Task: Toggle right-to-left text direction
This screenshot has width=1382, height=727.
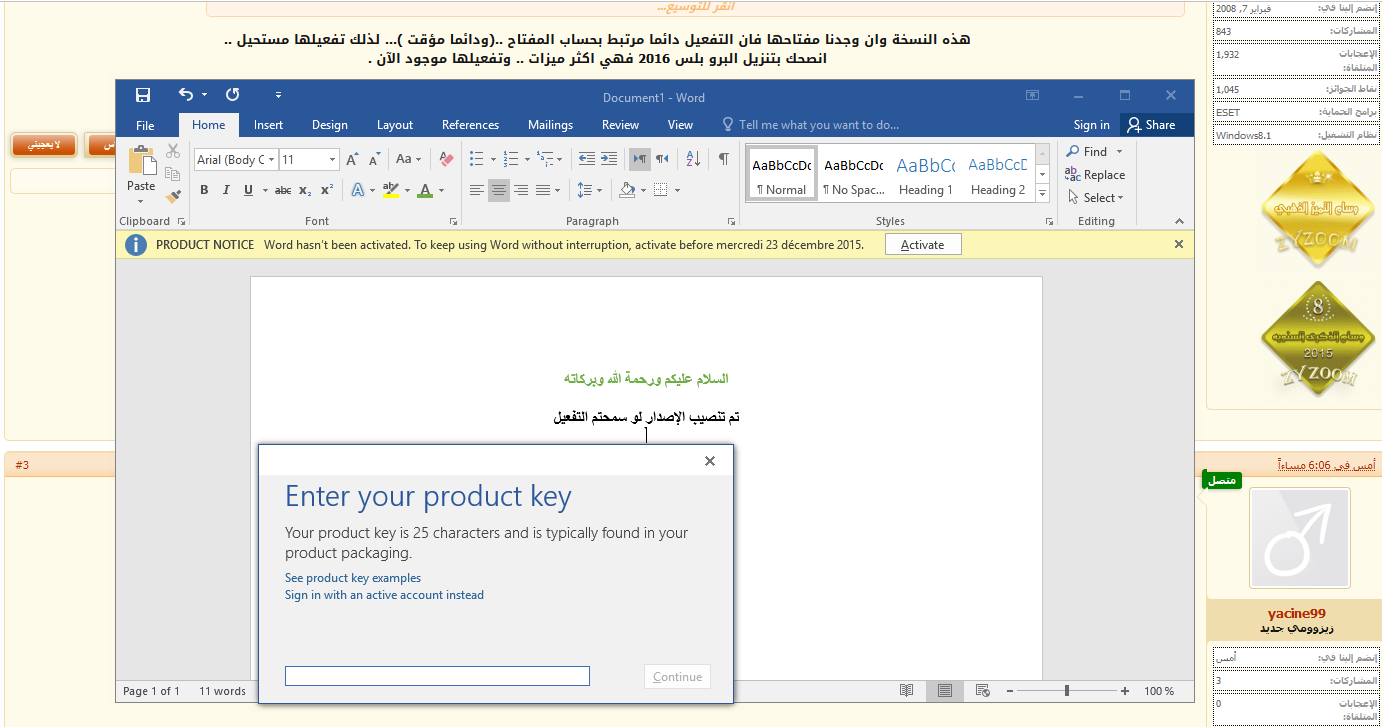Action: (662, 159)
